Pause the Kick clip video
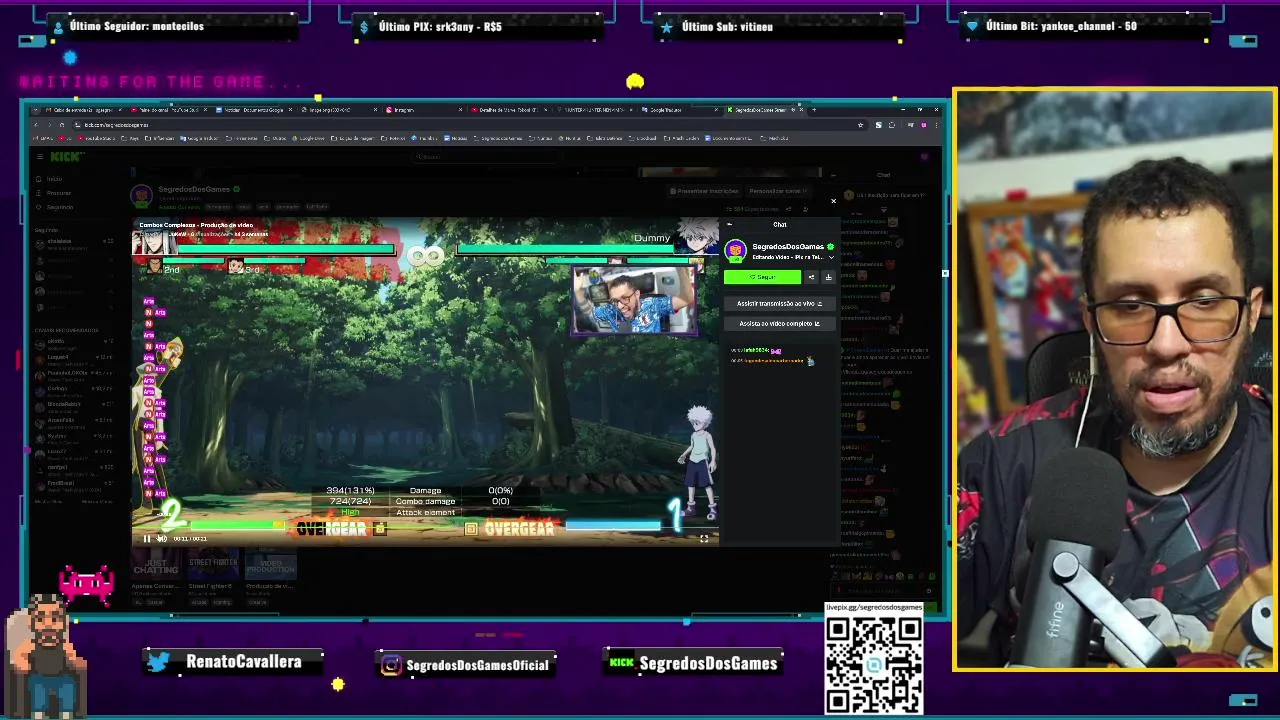The image size is (1280, 720). tap(147, 538)
